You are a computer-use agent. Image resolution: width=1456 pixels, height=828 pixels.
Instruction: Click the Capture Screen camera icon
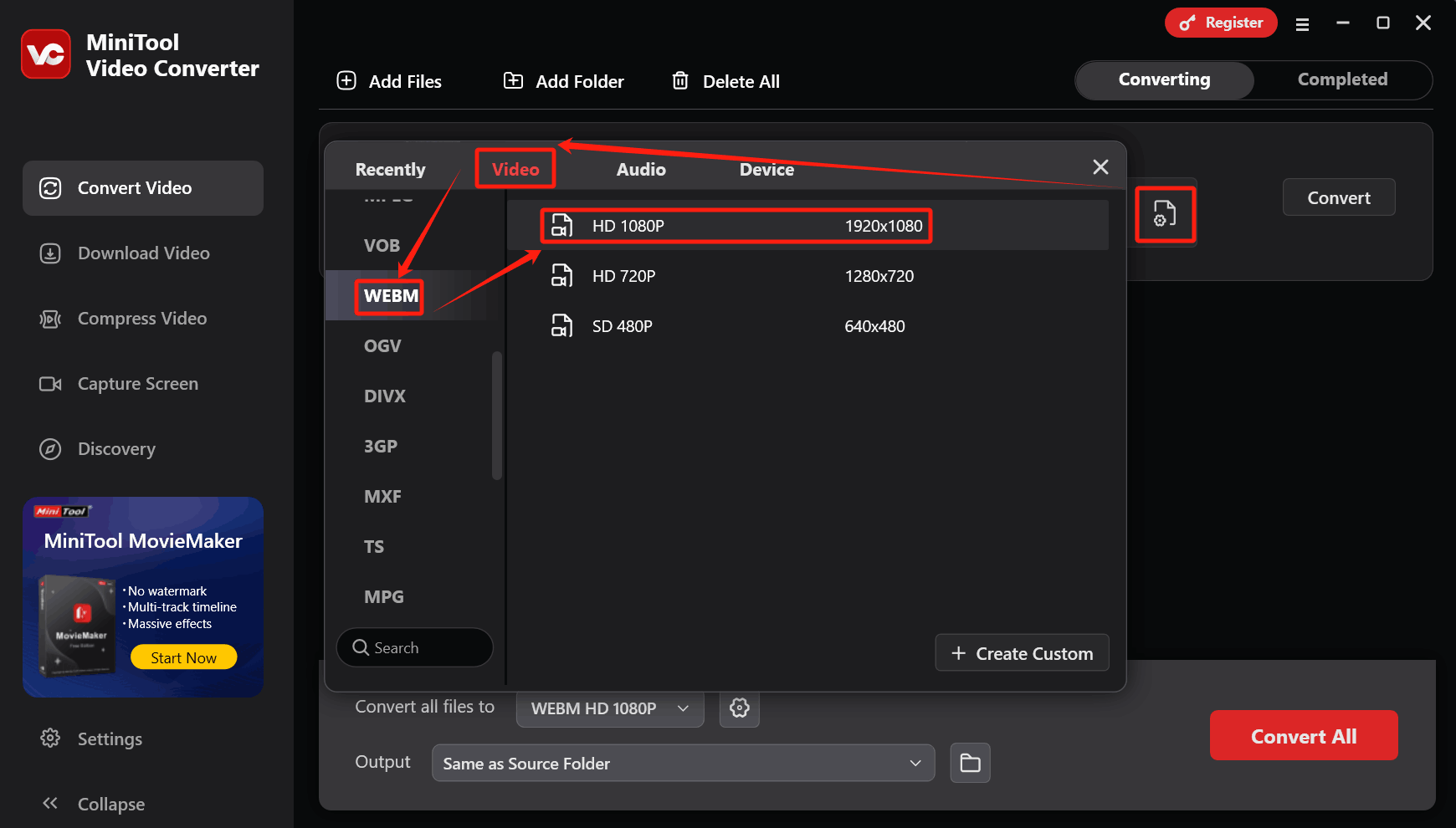click(50, 384)
